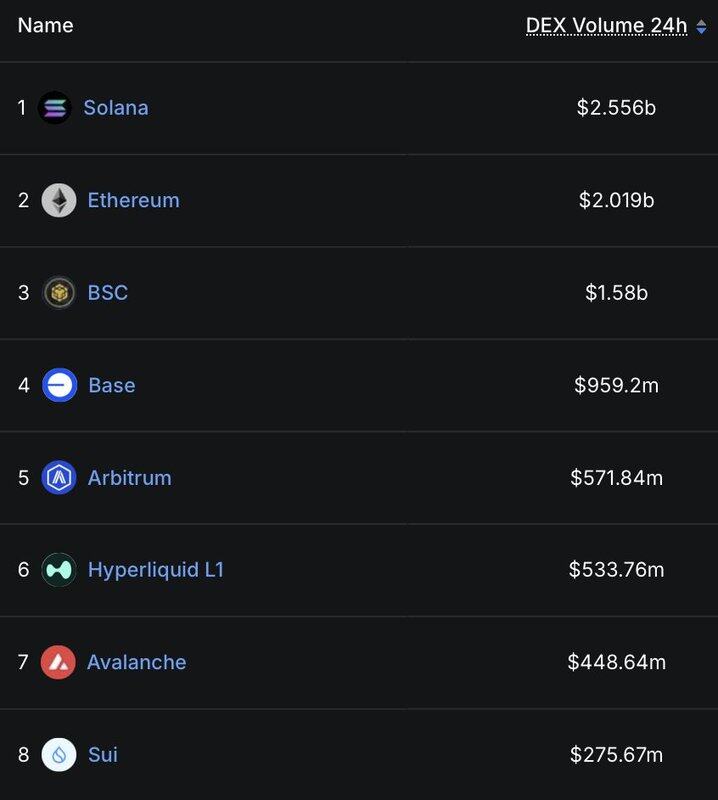Open the Solana chain link
This screenshot has height=800, width=718.
pyautogui.click(x=116, y=108)
